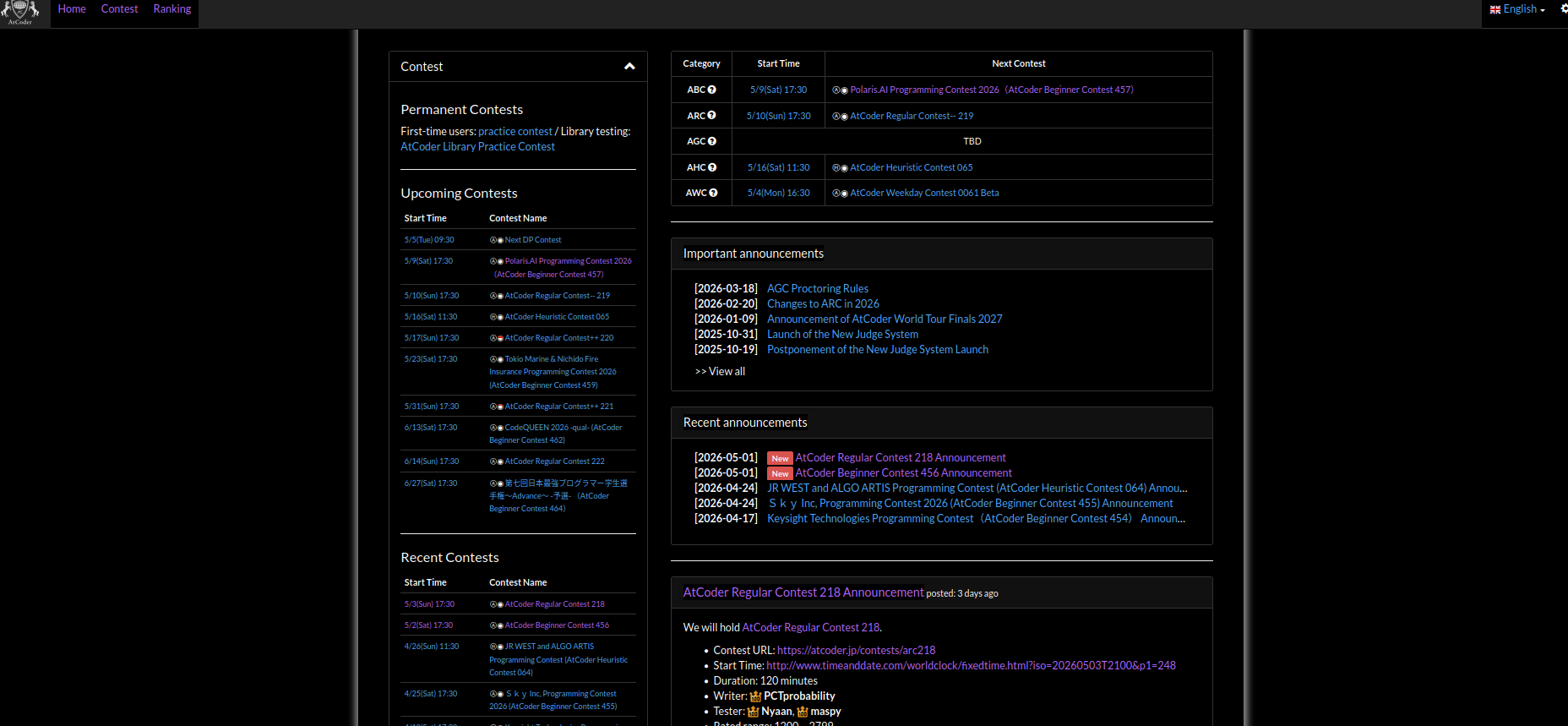The width and height of the screenshot is (1568, 726).
Task: Open AtCoder Heuristic Contest 065 in sidebar
Action: coord(557,317)
